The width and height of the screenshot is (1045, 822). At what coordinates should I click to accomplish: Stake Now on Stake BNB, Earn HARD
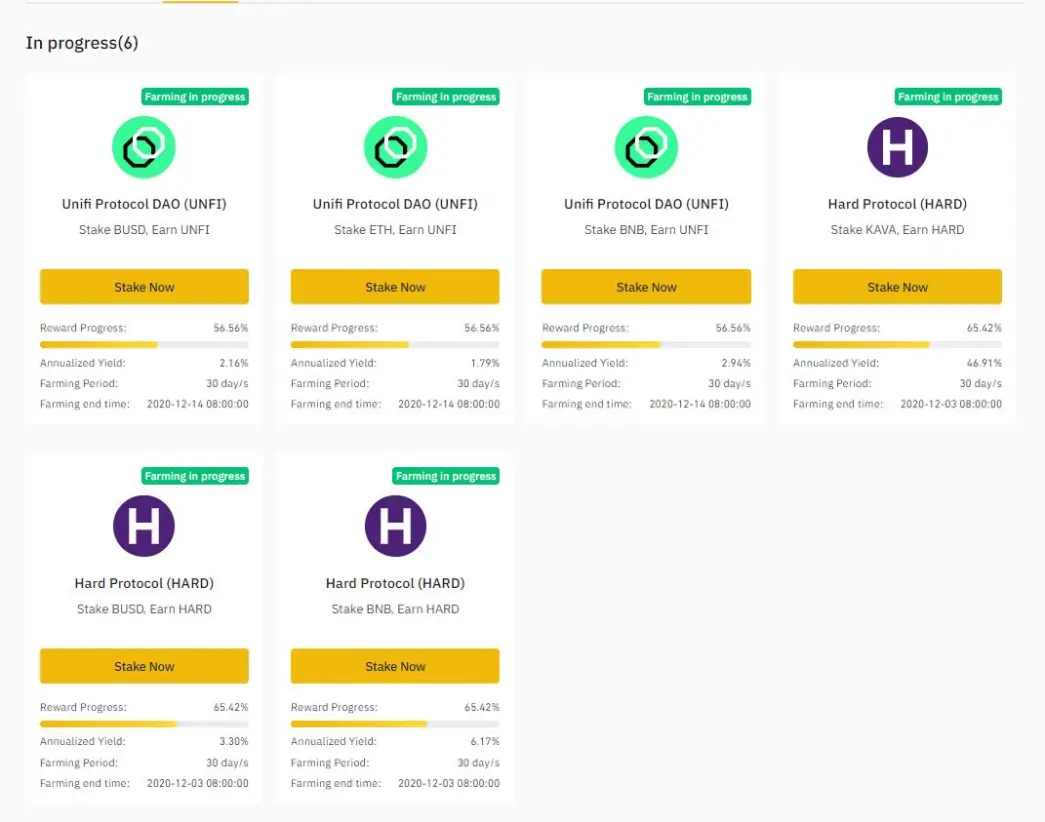(x=395, y=666)
